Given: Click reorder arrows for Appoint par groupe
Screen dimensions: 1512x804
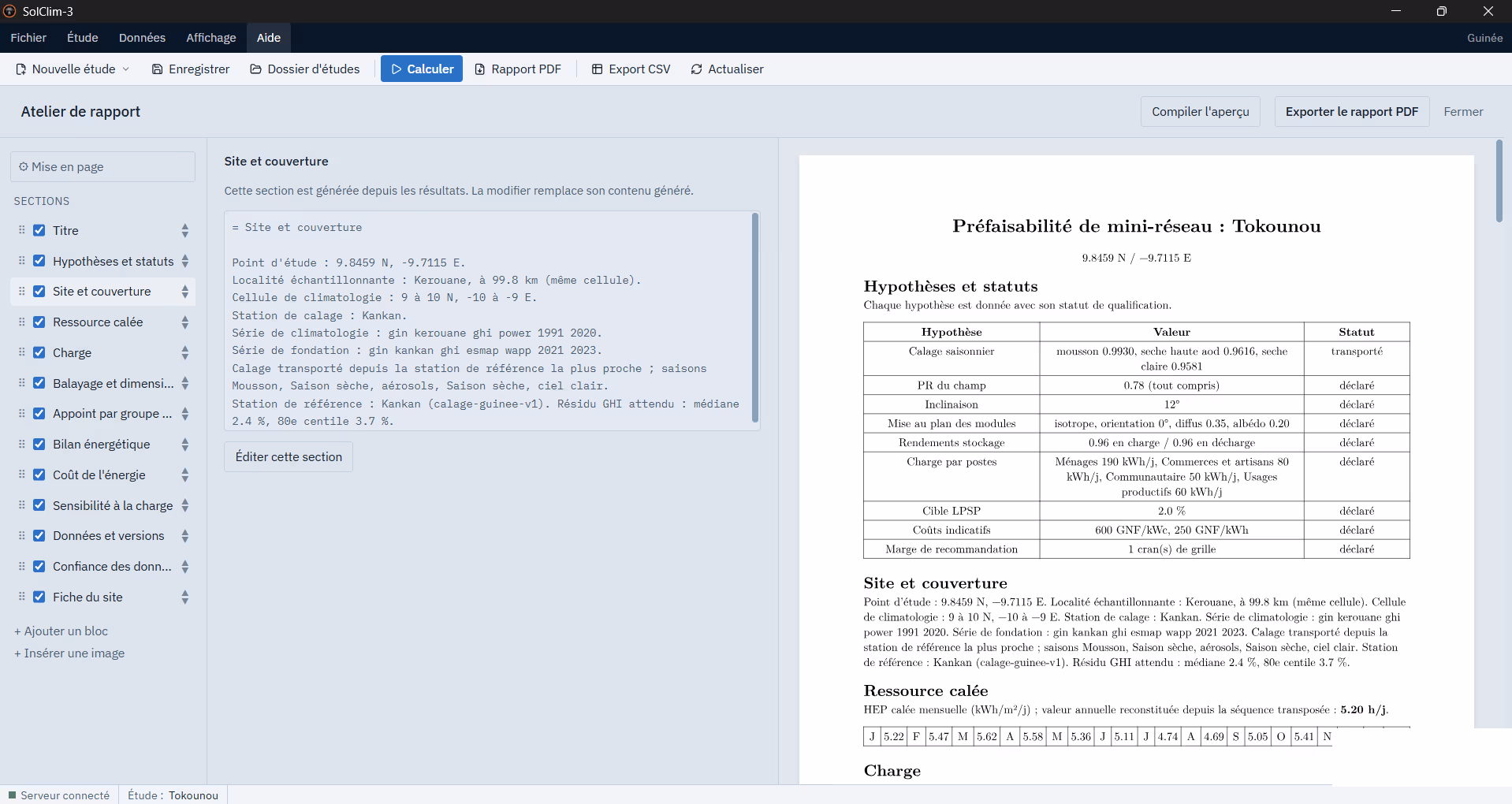Looking at the screenshot, I should pyautogui.click(x=185, y=414).
